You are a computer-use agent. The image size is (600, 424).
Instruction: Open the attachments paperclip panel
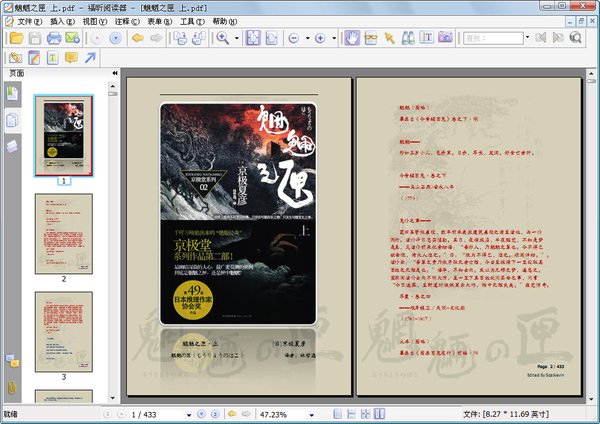[x=11, y=386]
